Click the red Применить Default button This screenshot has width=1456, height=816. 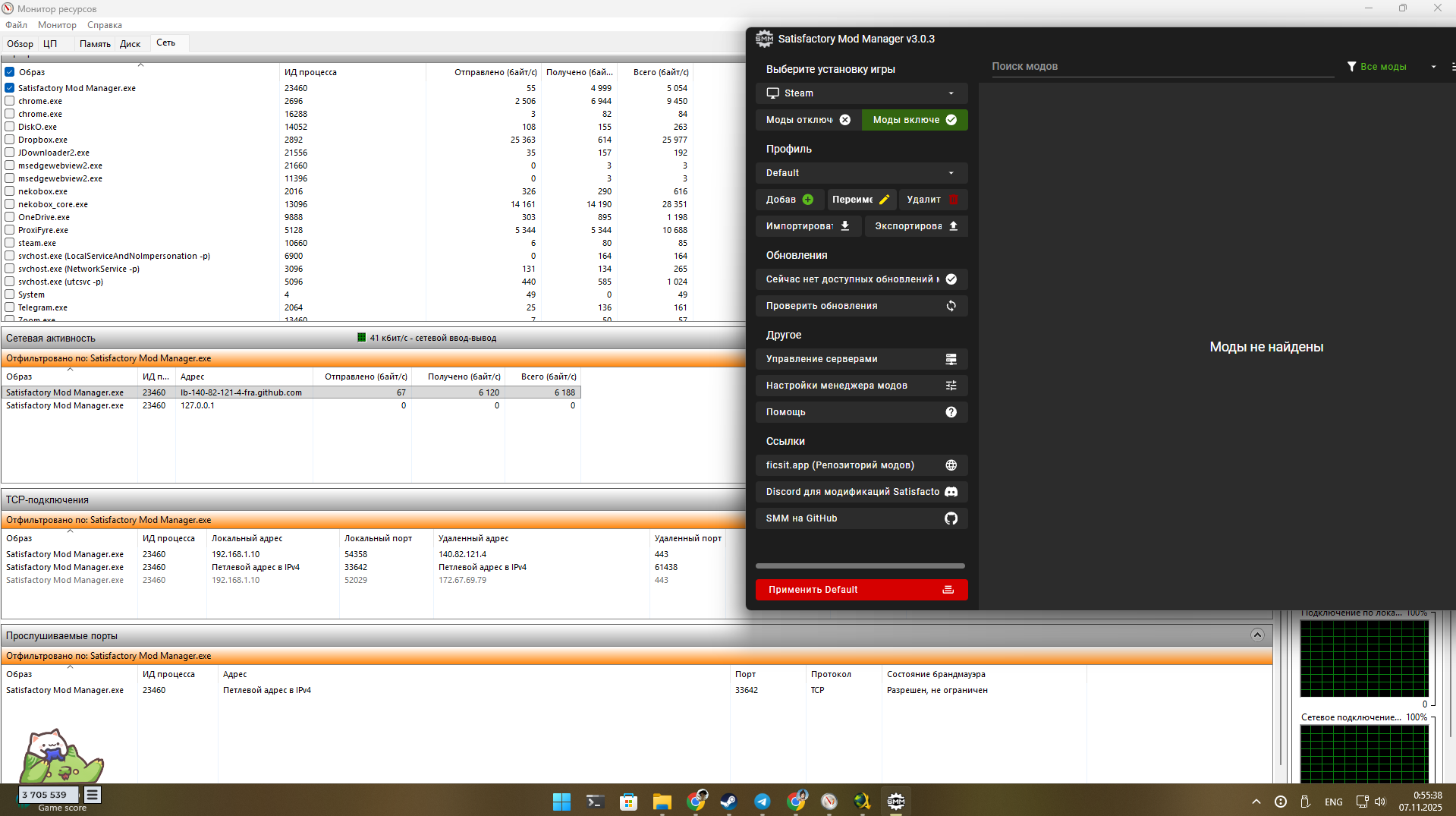tap(862, 590)
